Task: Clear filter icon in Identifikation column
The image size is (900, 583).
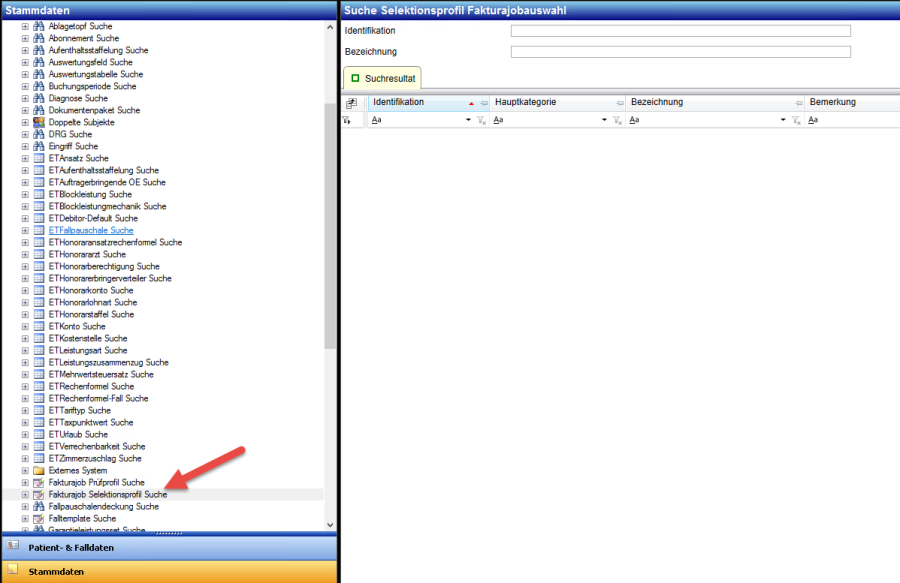Action: click(482, 120)
